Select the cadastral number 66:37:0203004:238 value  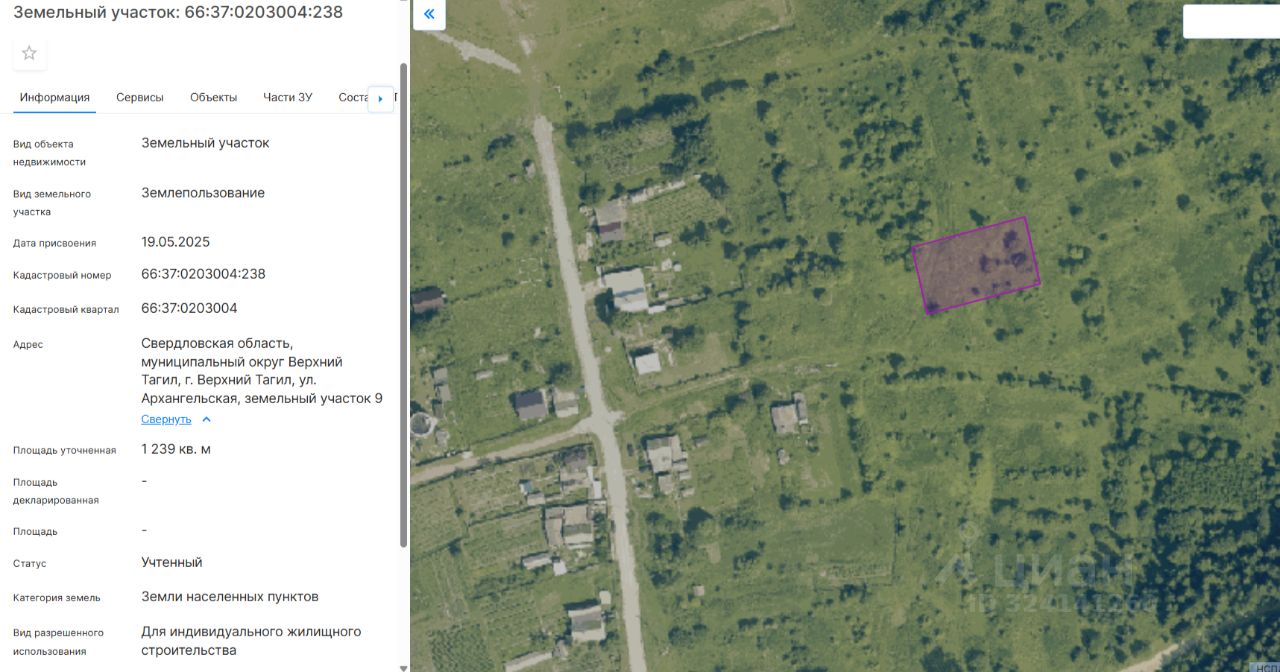(203, 274)
